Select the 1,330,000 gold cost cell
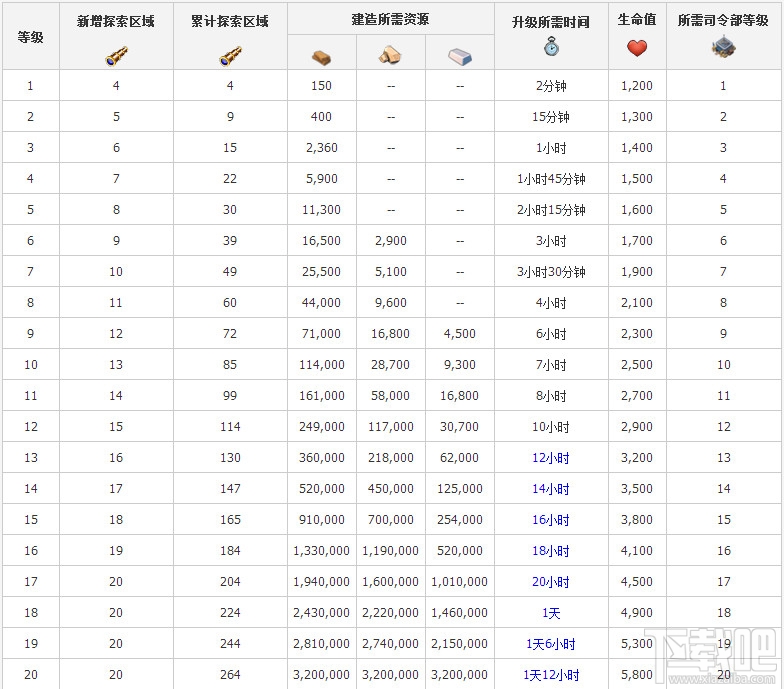The image size is (784, 689). 322,550
